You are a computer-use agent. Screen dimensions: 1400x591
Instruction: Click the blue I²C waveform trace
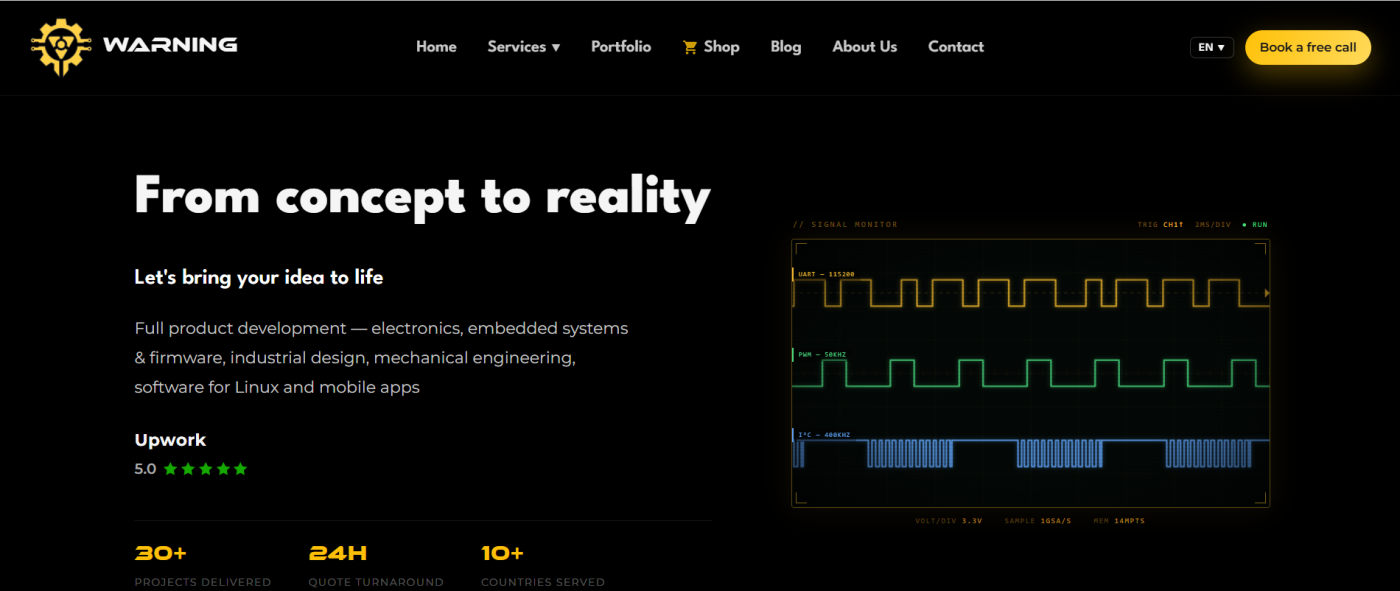[x=1030, y=453]
